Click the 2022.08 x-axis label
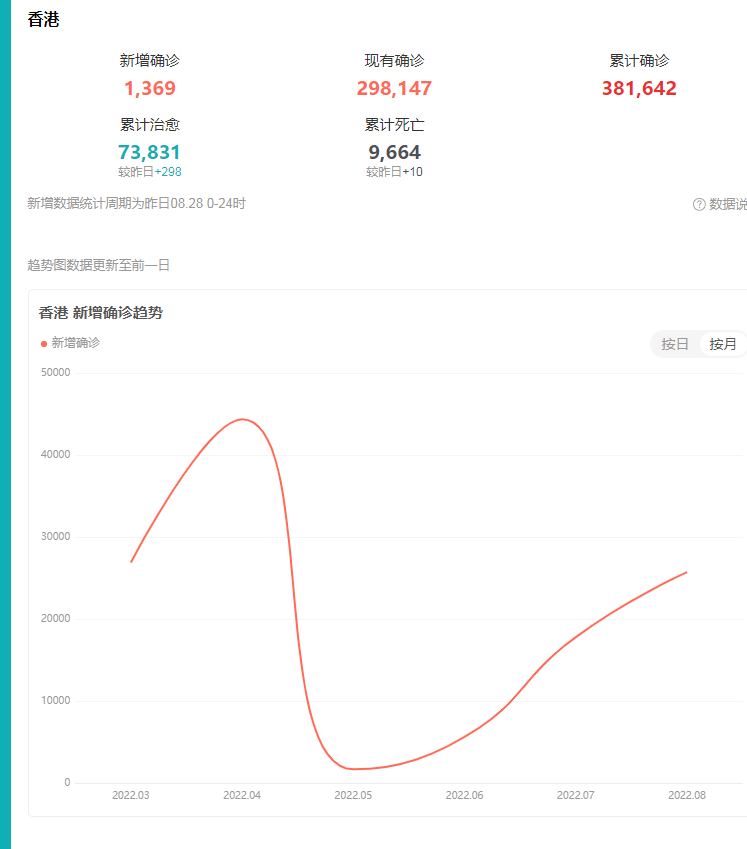This screenshot has width=747, height=849. 687,795
